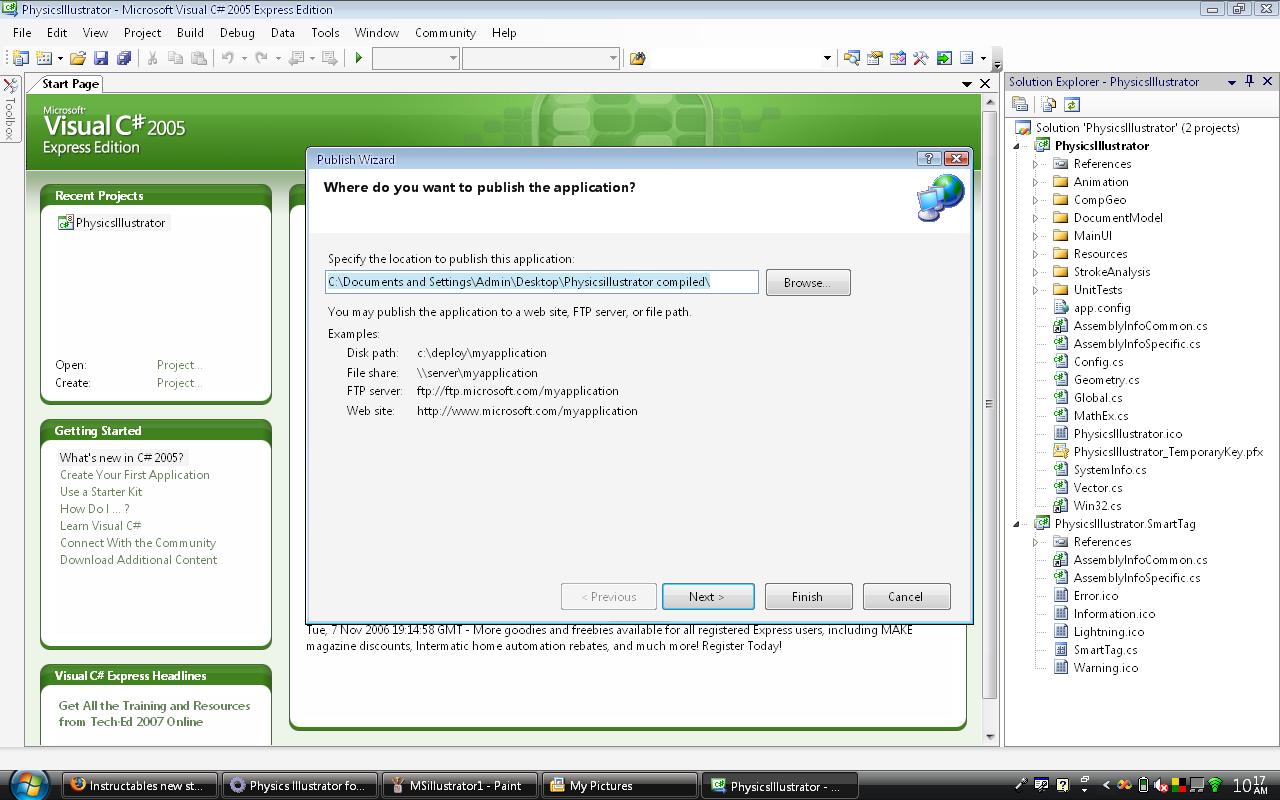This screenshot has height=800, width=1280.
Task: Switch to Instructables browser taskbar button
Action: click(x=139, y=785)
